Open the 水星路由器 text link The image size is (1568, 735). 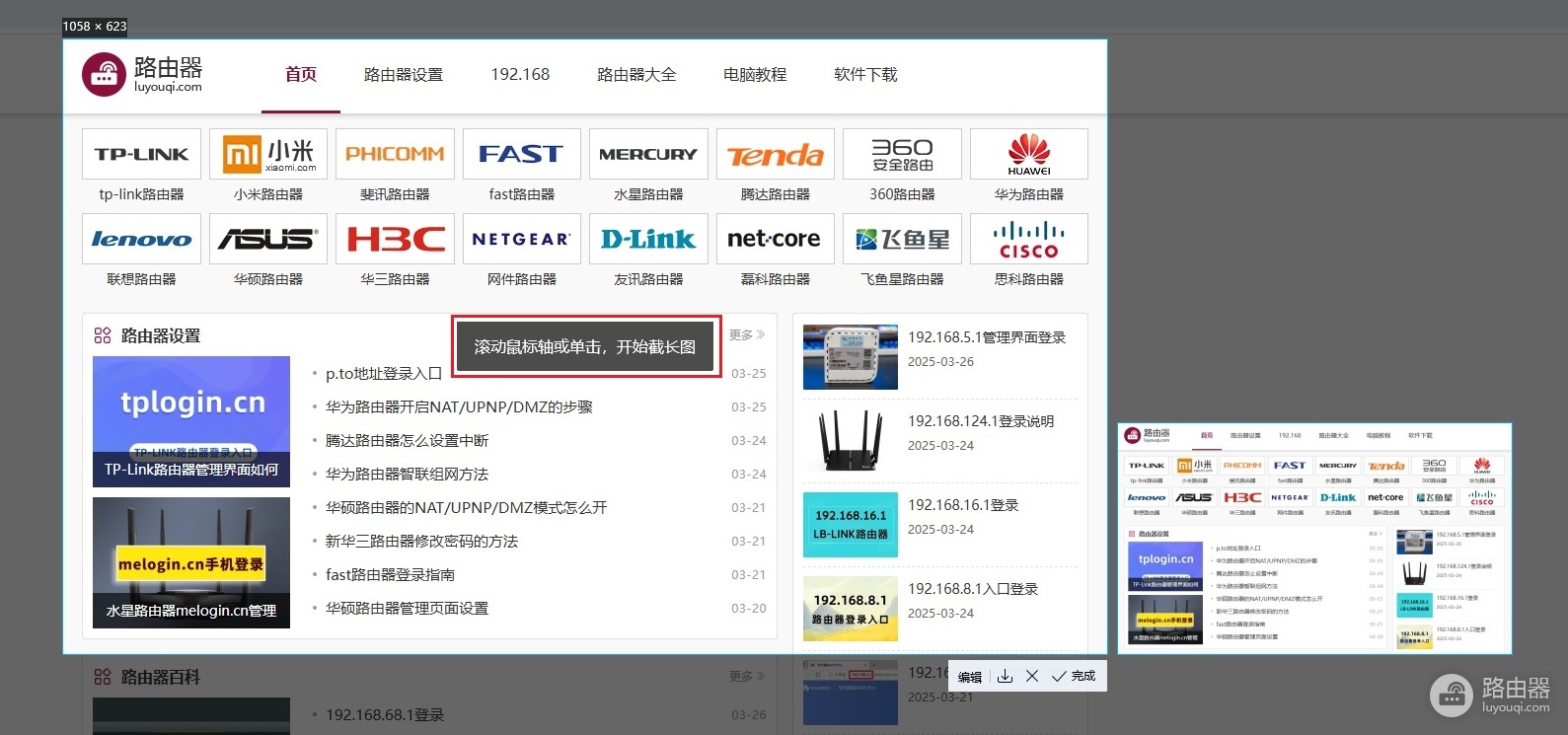coord(648,194)
